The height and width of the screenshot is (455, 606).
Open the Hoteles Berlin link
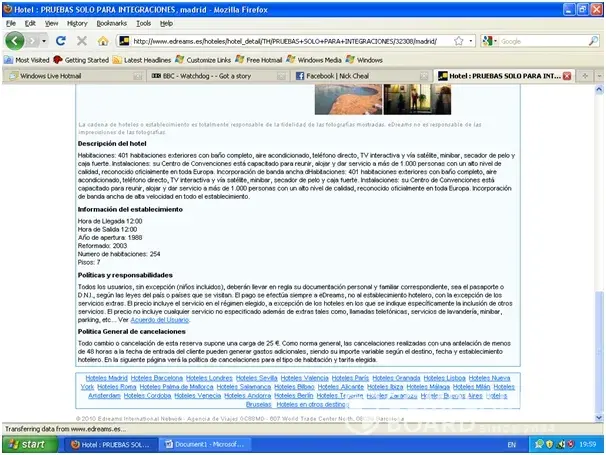click(x=294, y=396)
